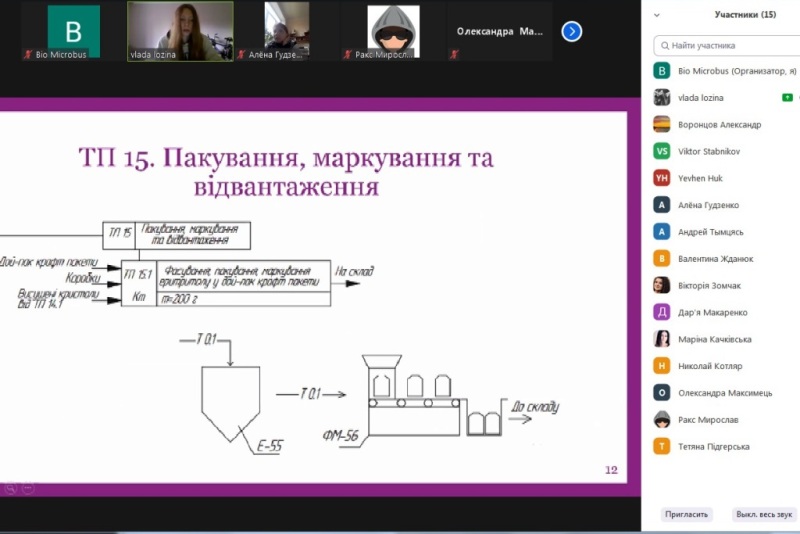Select participant name Николай Котляр

pyautogui.click(x=710, y=366)
